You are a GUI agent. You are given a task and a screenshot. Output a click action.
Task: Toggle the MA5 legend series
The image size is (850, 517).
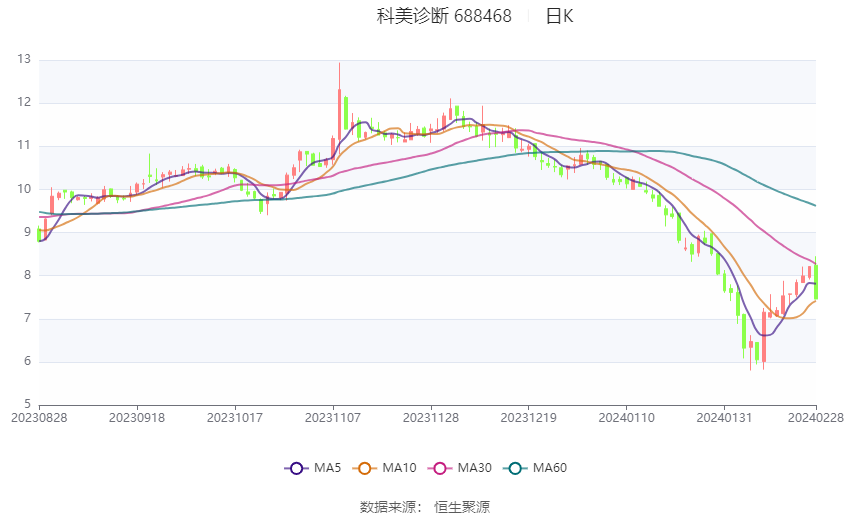(x=313, y=468)
